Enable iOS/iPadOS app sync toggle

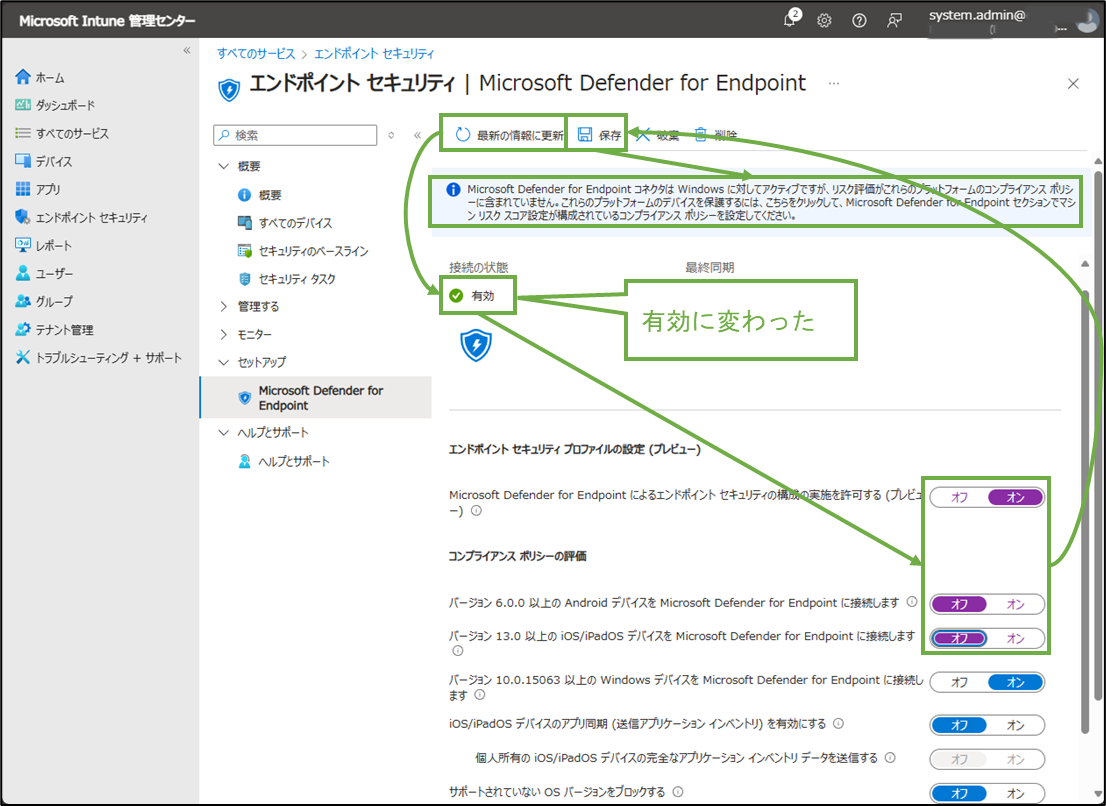(1016, 725)
